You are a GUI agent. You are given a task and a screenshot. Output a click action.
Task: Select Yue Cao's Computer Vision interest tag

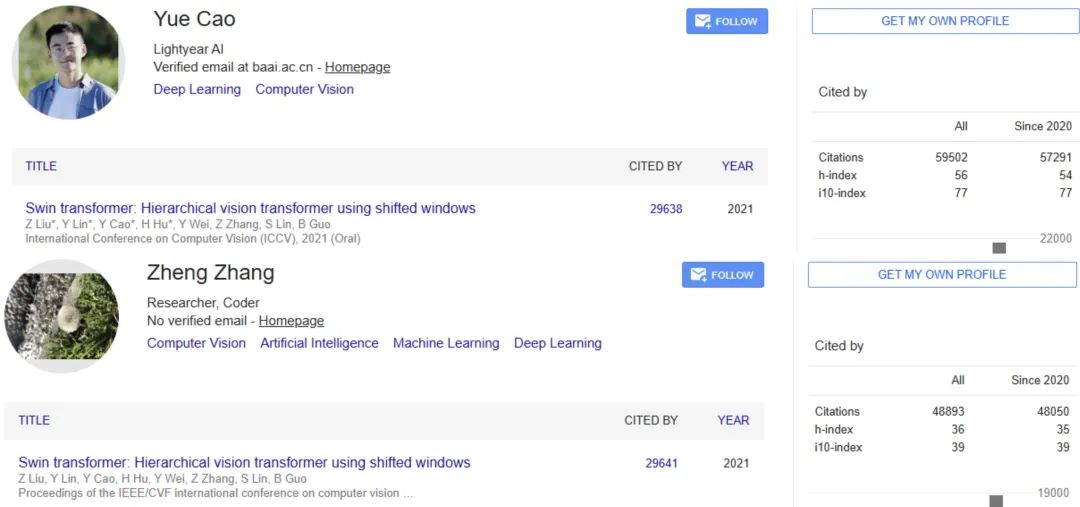304,89
